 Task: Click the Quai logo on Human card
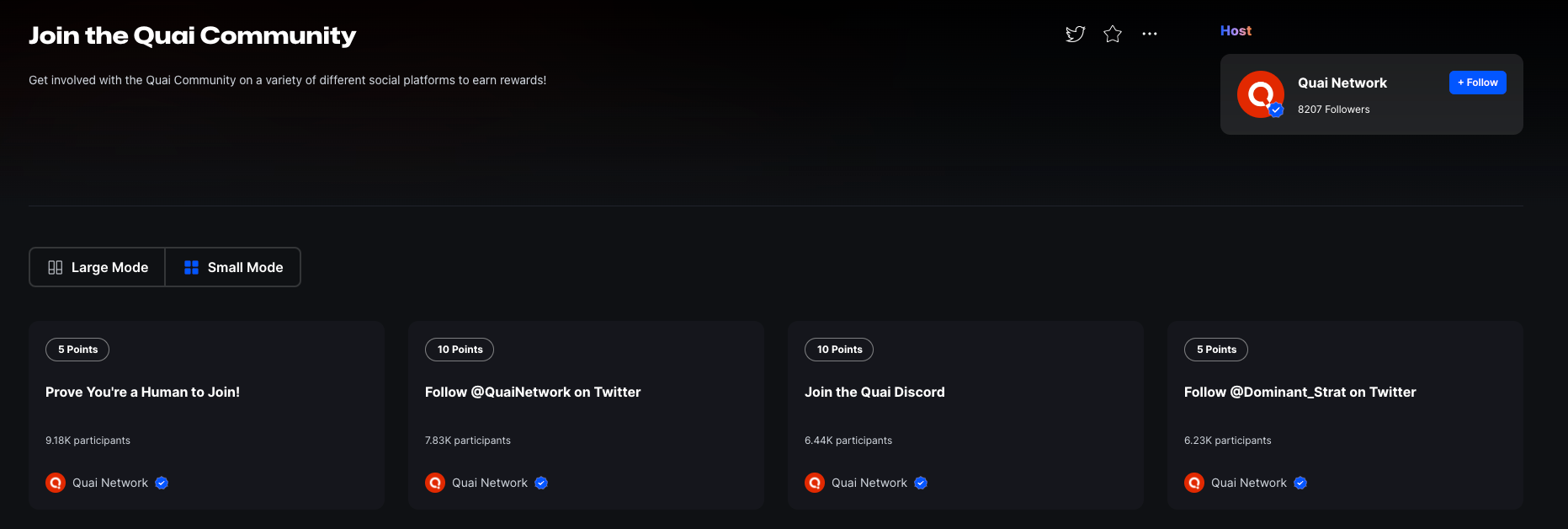pyautogui.click(x=56, y=483)
